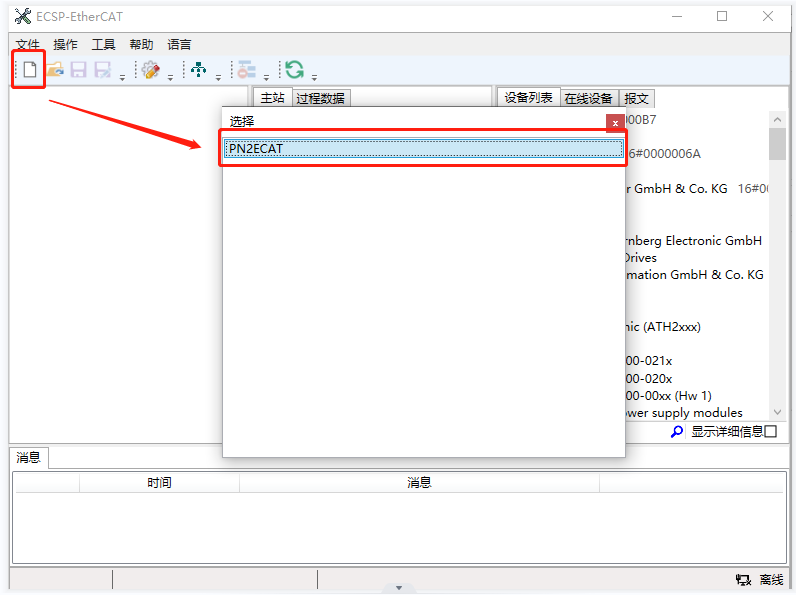
Task: Click the green refresh arrows icon
Action: (294, 70)
